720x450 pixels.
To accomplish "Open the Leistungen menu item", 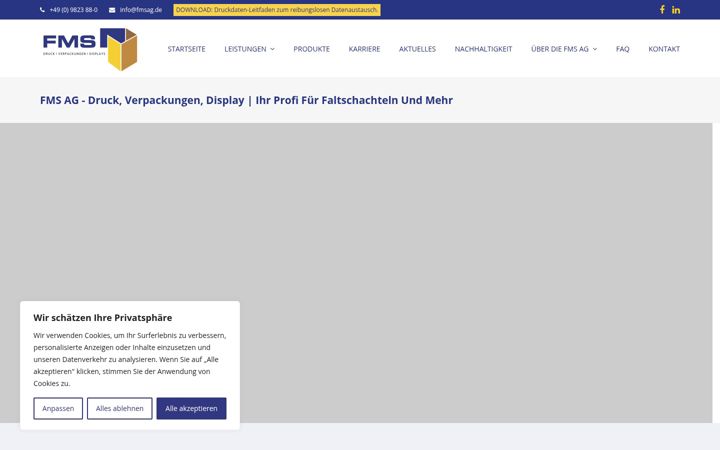I will click(245, 49).
